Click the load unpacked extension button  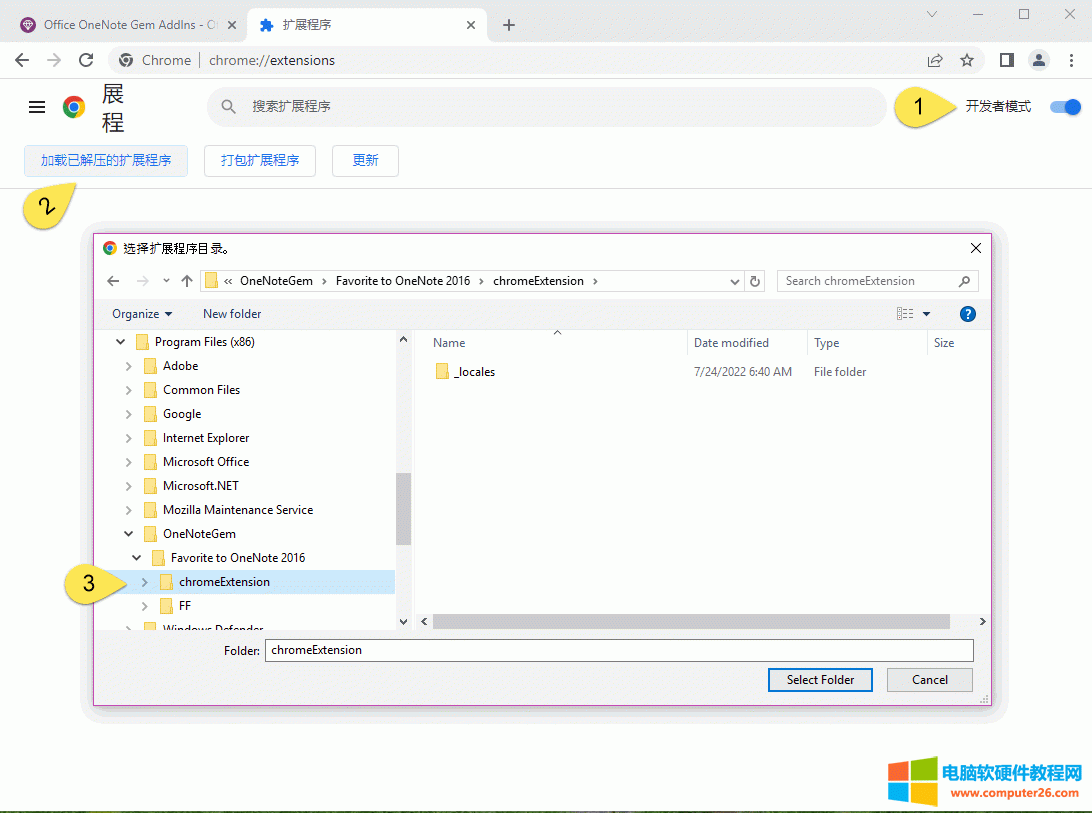pyautogui.click(x=106, y=160)
